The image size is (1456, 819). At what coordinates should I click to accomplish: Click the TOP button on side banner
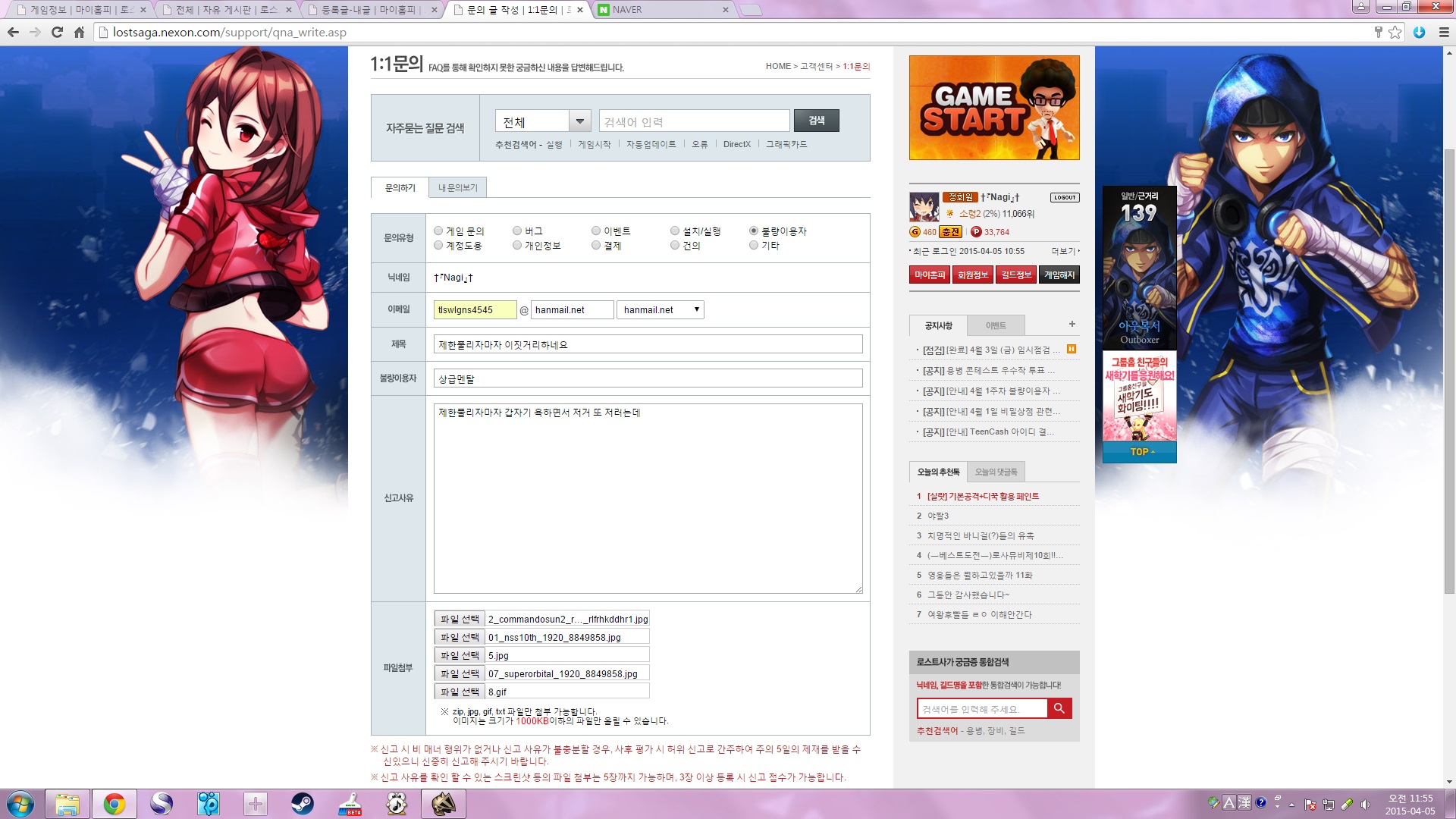point(1140,452)
